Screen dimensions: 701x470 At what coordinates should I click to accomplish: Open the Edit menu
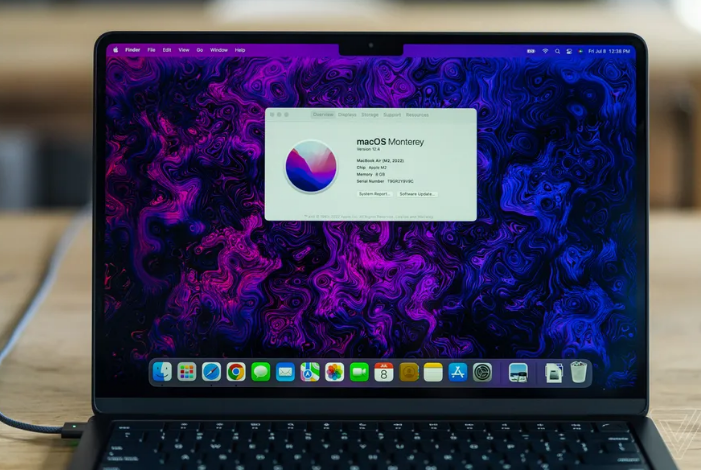pos(167,50)
